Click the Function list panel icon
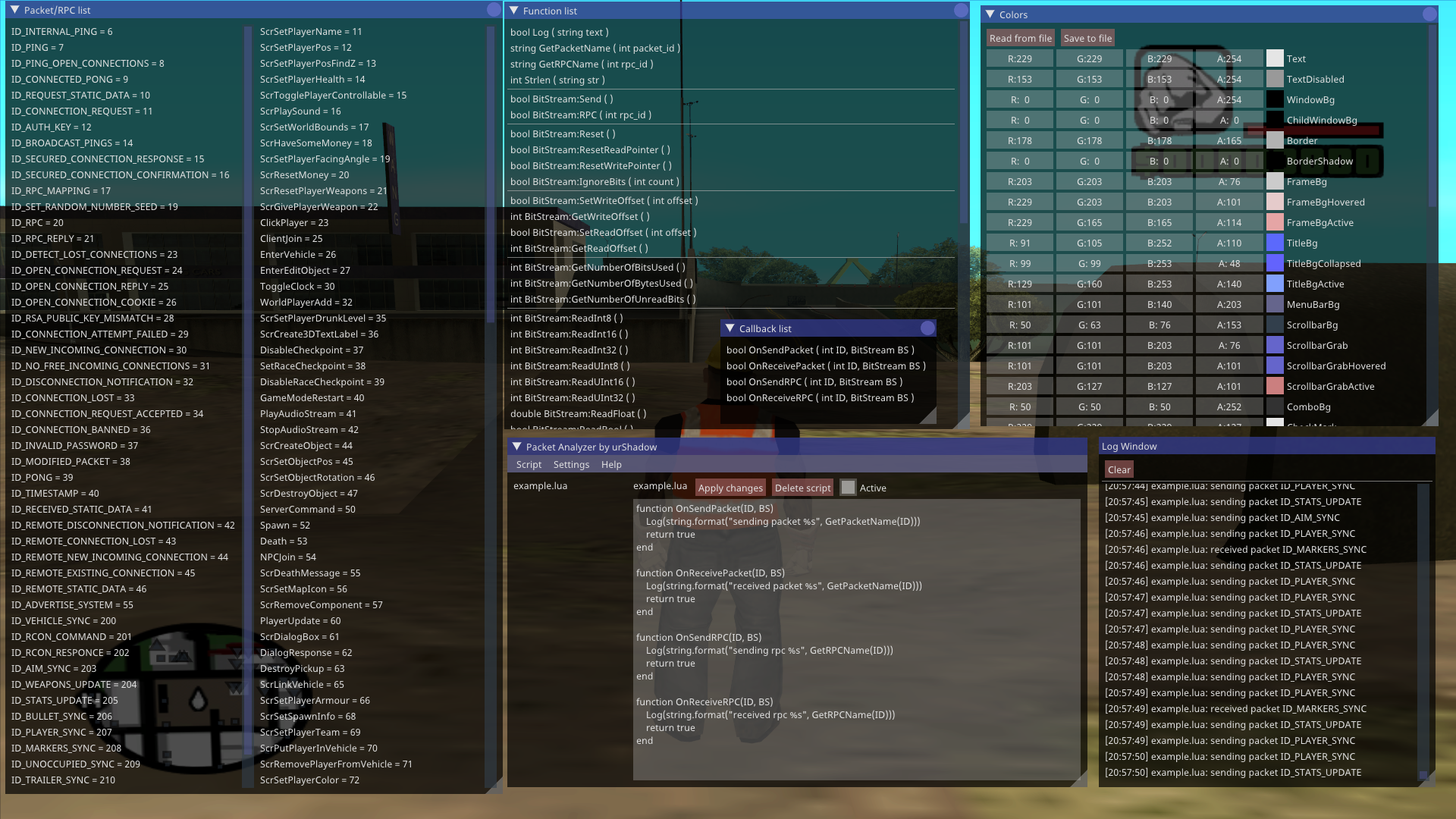This screenshot has width=1456, height=819. tap(515, 10)
